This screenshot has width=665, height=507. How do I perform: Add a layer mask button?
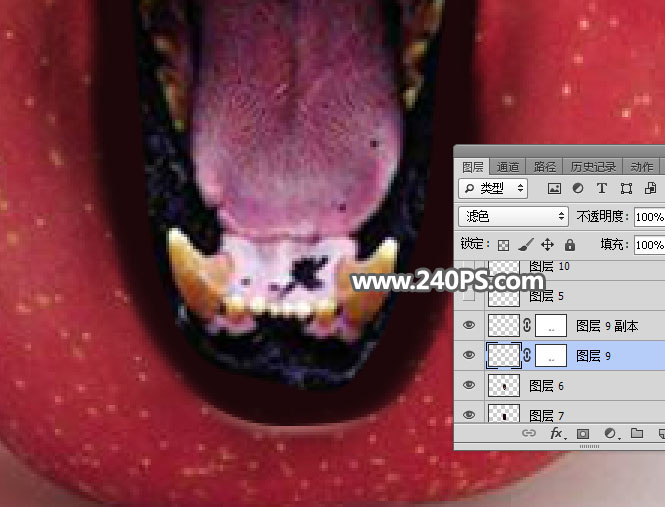tap(583, 433)
